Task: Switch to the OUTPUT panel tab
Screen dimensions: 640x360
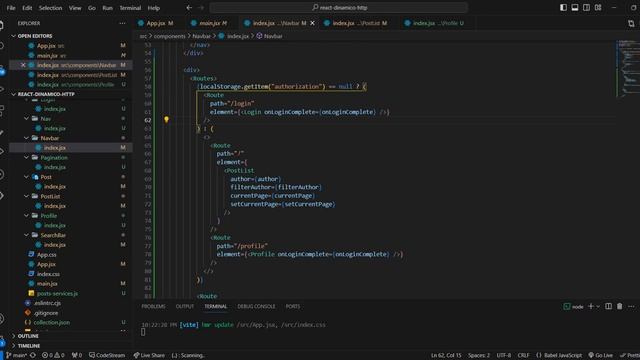Action: (184, 307)
